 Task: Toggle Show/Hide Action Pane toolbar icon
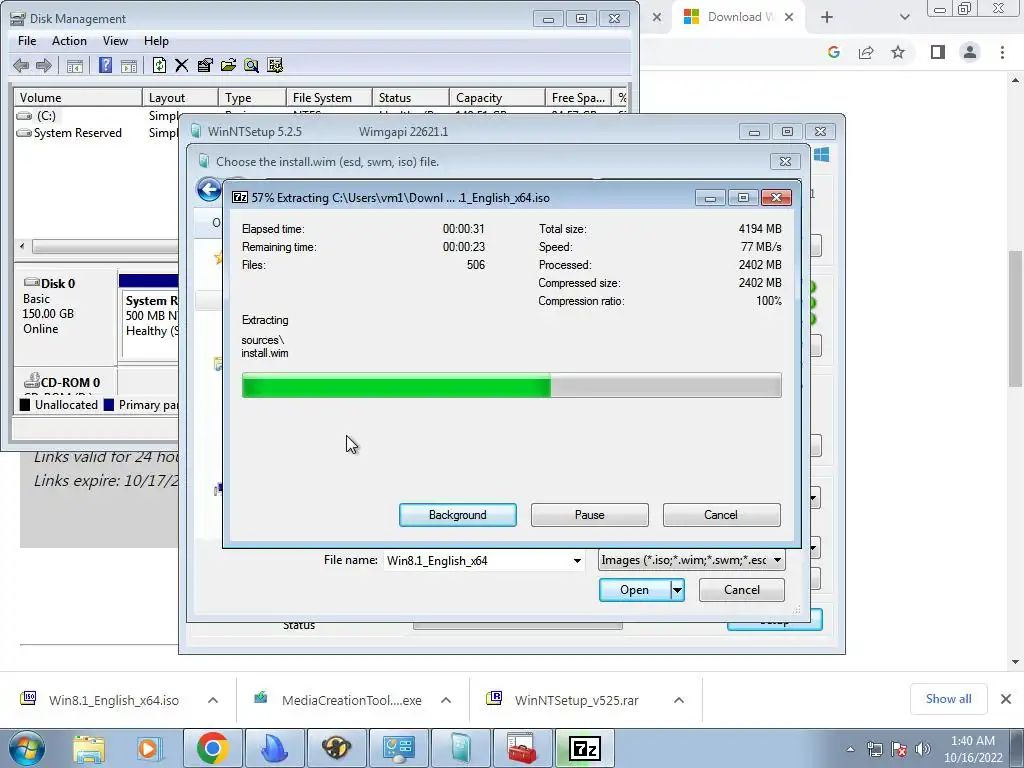coord(129,65)
